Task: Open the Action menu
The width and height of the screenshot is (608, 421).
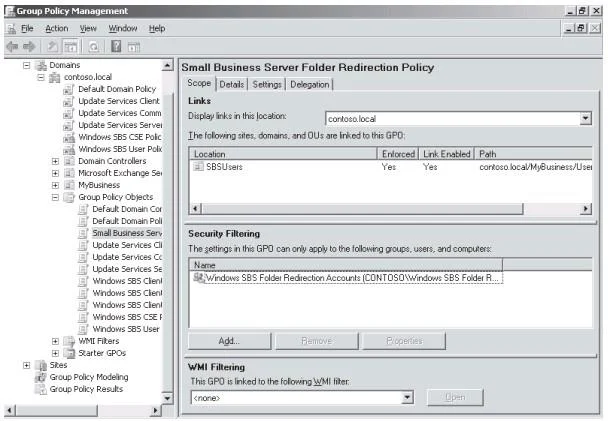Action: [57, 28]
